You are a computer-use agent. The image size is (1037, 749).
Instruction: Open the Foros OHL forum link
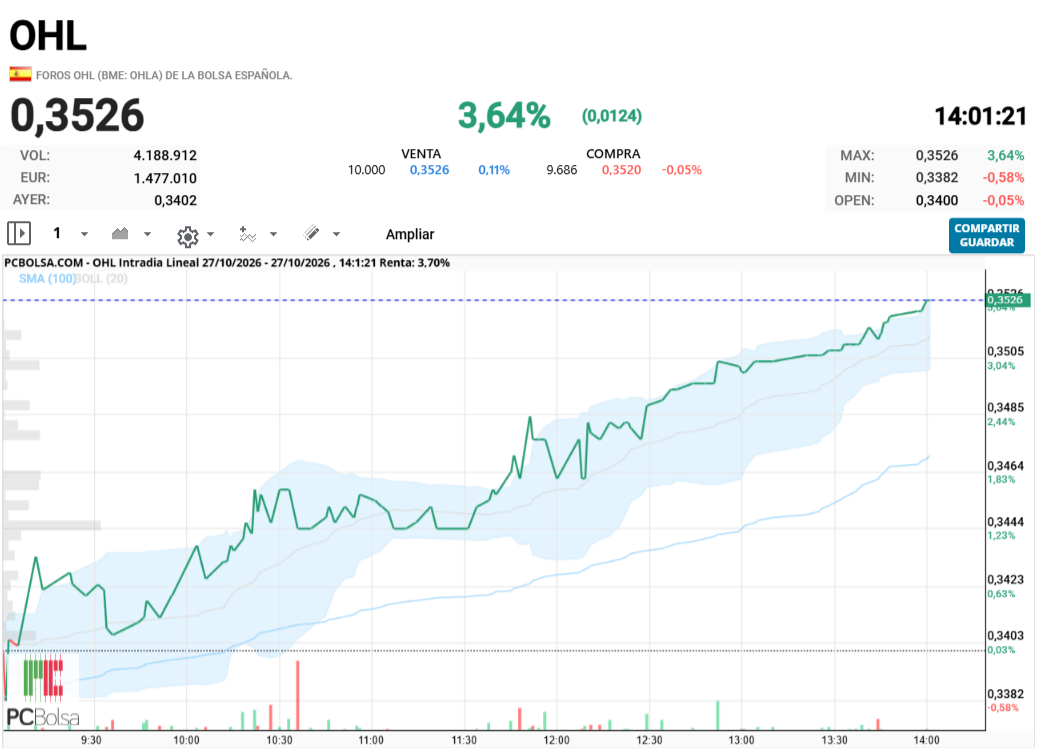[164, 75]
